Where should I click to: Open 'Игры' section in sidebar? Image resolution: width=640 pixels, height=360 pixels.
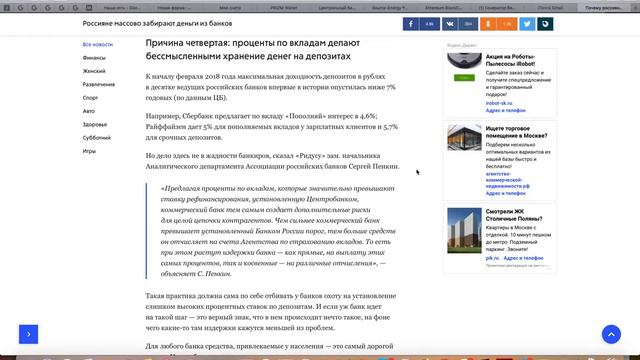(x=89, y=151)
